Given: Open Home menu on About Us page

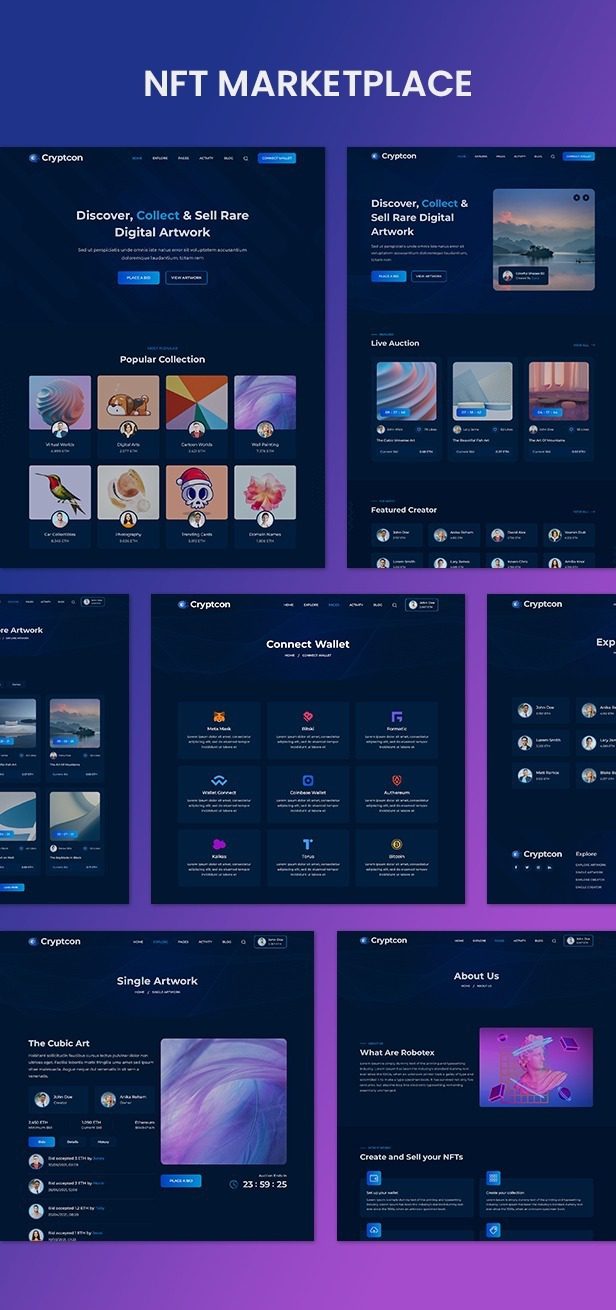Looking at the screenshot, I should [x=459, y=941].
